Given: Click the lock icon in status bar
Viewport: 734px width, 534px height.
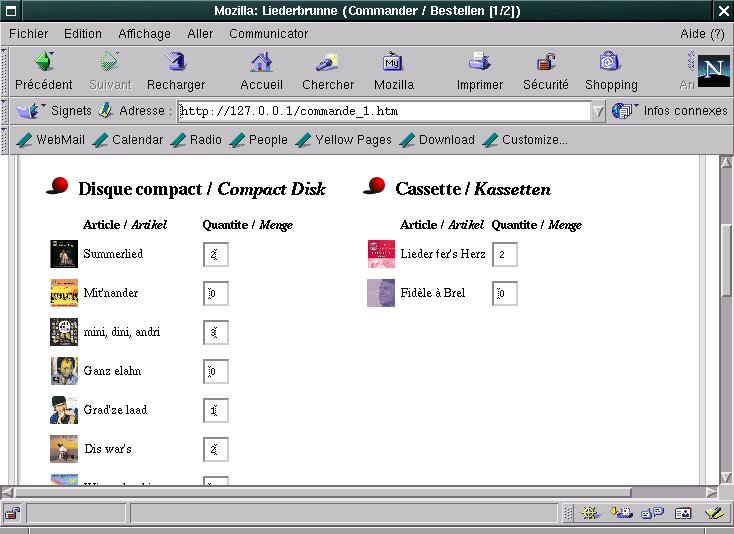Looking at the screenshot, I should point(12,513).
